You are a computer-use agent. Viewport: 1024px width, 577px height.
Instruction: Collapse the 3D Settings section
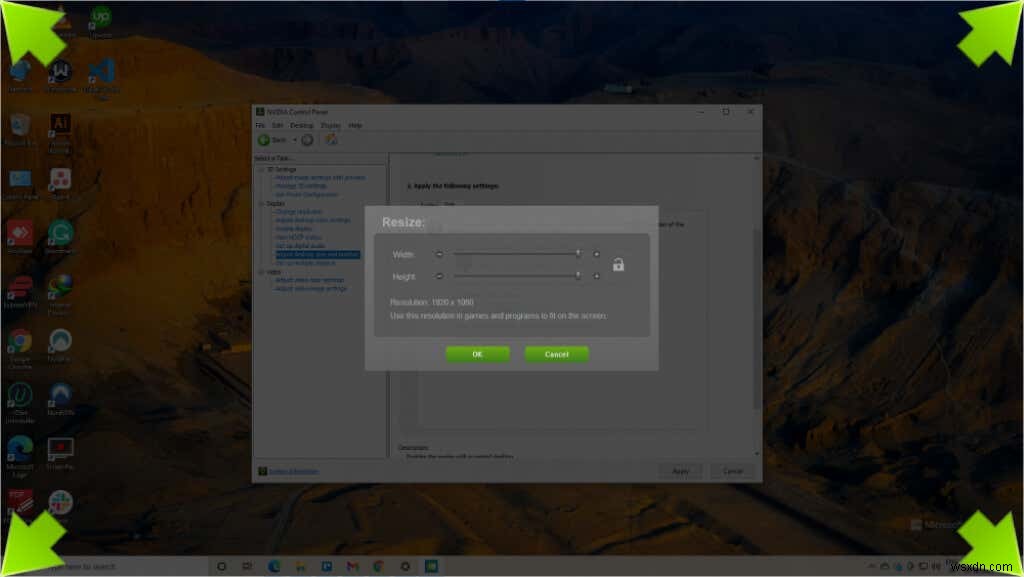260,168
